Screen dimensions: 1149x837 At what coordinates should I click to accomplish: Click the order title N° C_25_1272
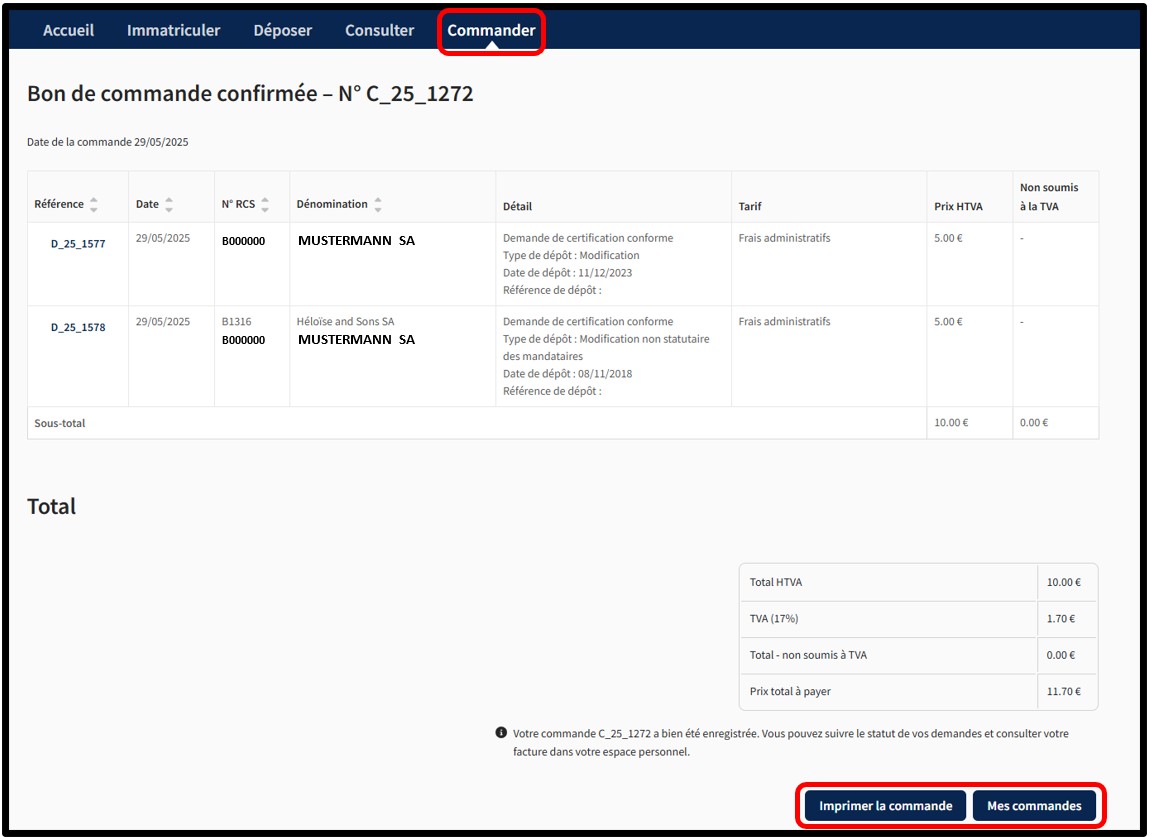(250, 94)
